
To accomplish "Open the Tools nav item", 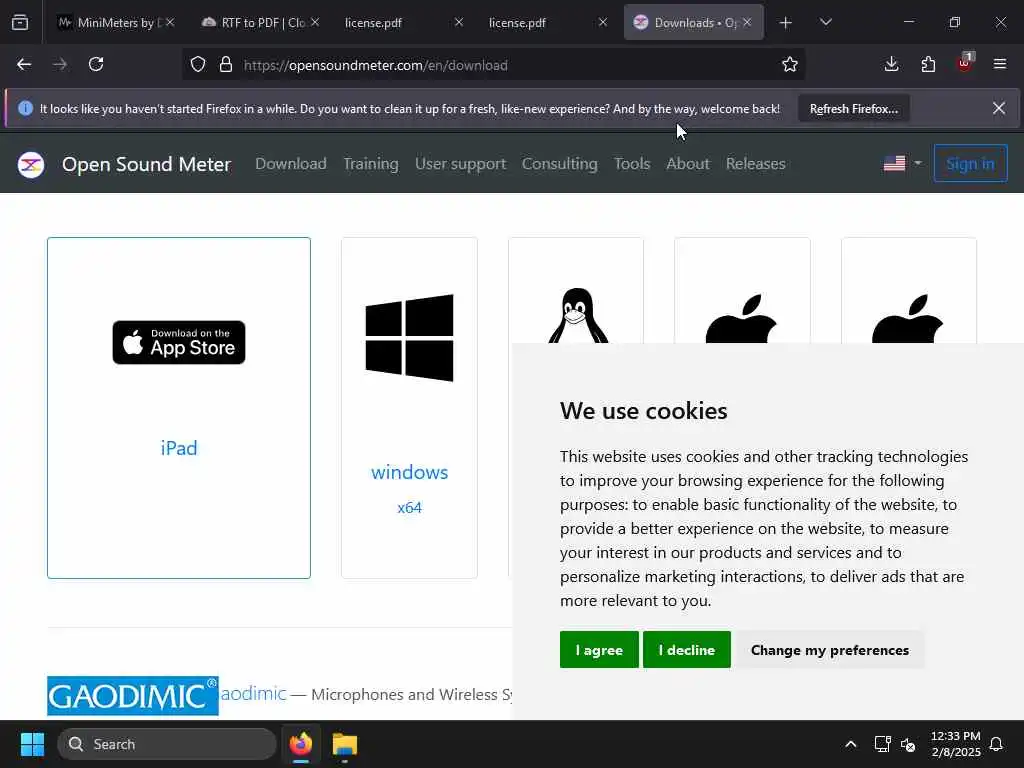I will [x=632, y=164].
